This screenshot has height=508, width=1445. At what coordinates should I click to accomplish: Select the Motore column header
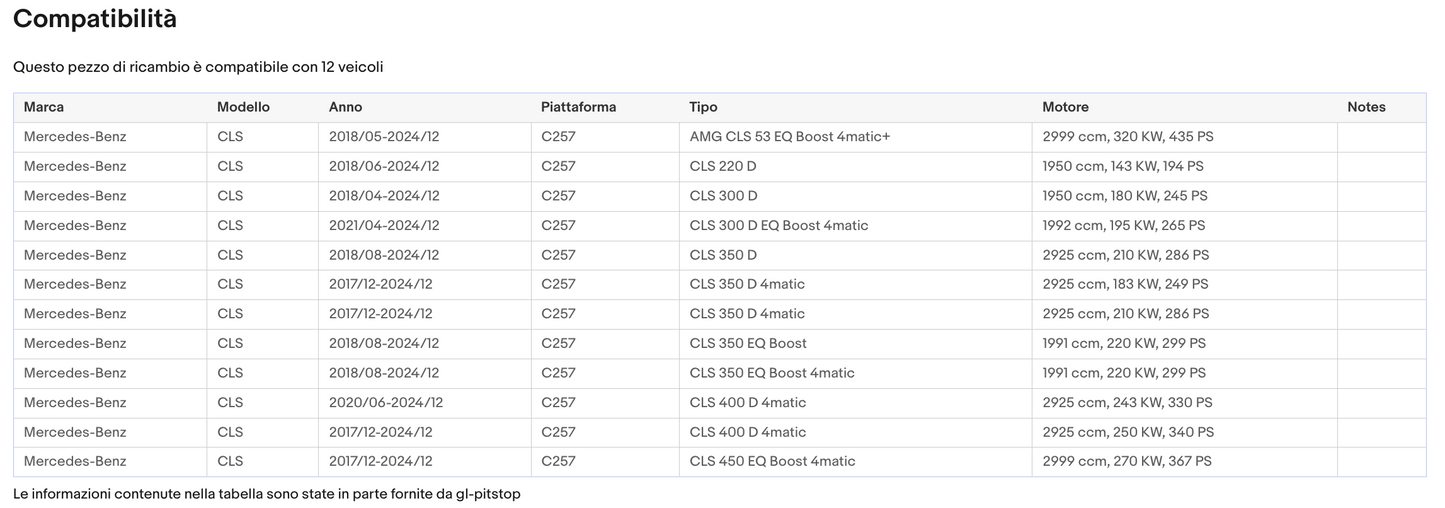click(x=1065, y=107)
